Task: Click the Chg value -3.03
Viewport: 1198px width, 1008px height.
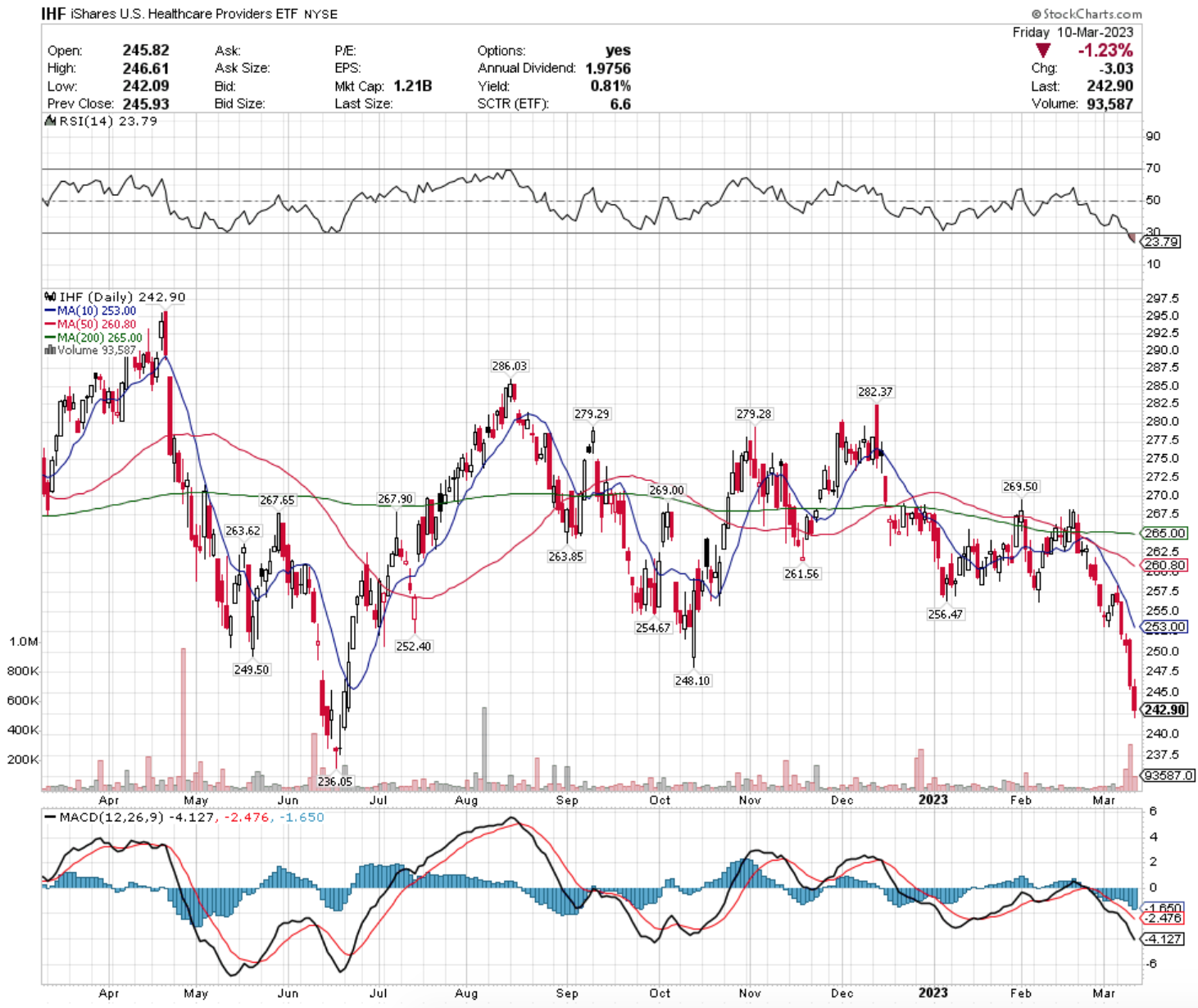Action: 1118,68
